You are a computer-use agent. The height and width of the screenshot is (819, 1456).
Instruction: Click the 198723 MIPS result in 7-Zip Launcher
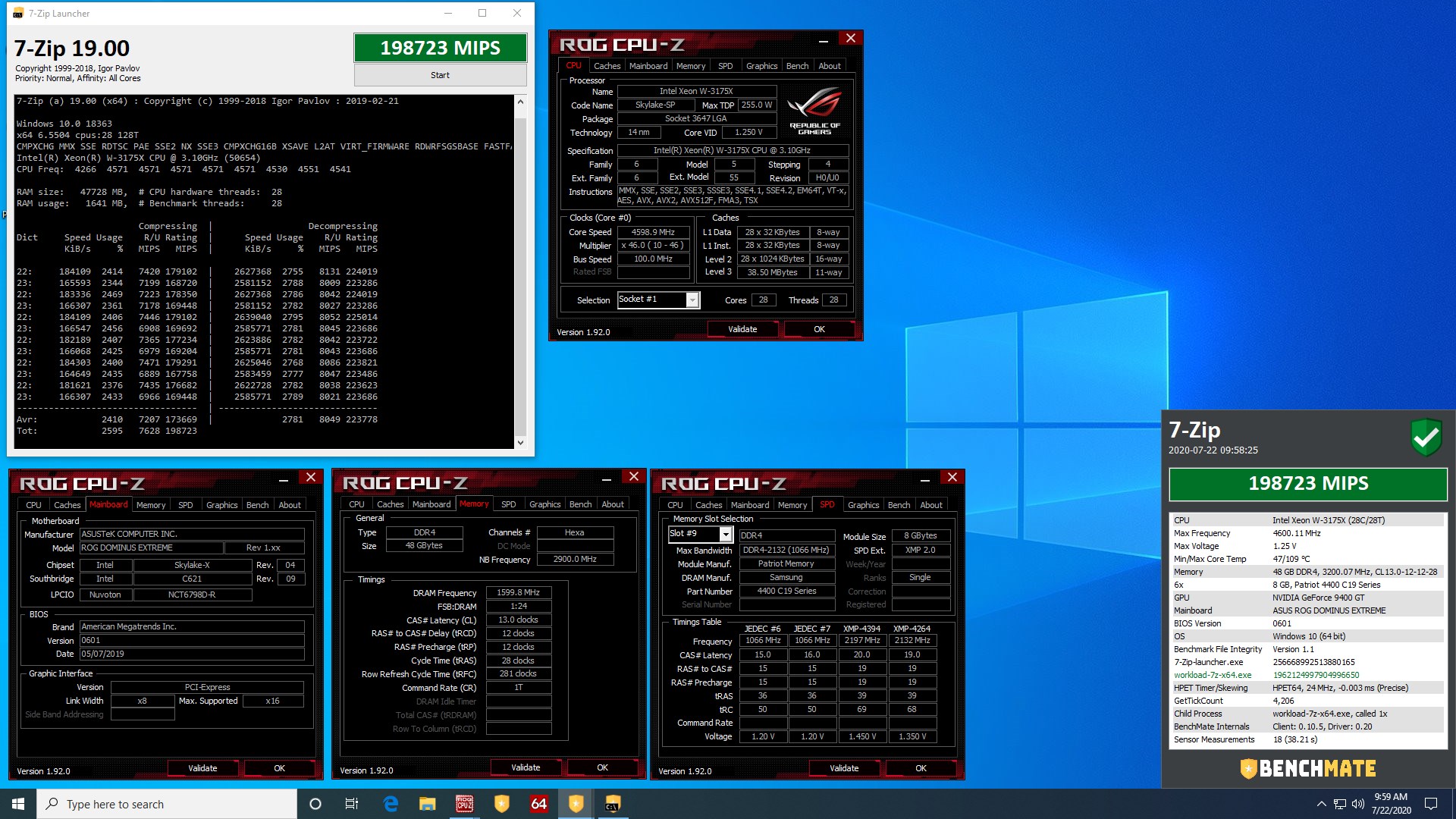pos(440,48)
